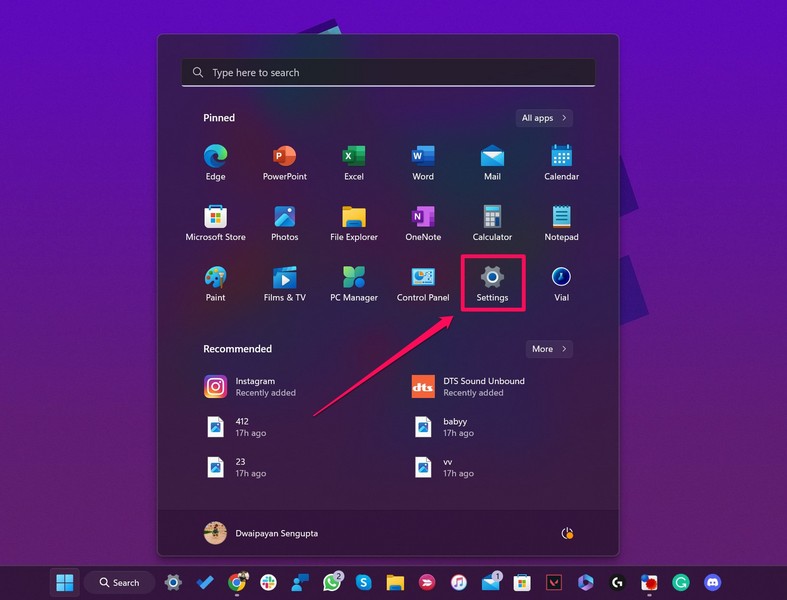Open the blue chat people taskbar icon
The width and height of the screenshot is (787, 600).
pyautogui.click(x=300, y=582)
